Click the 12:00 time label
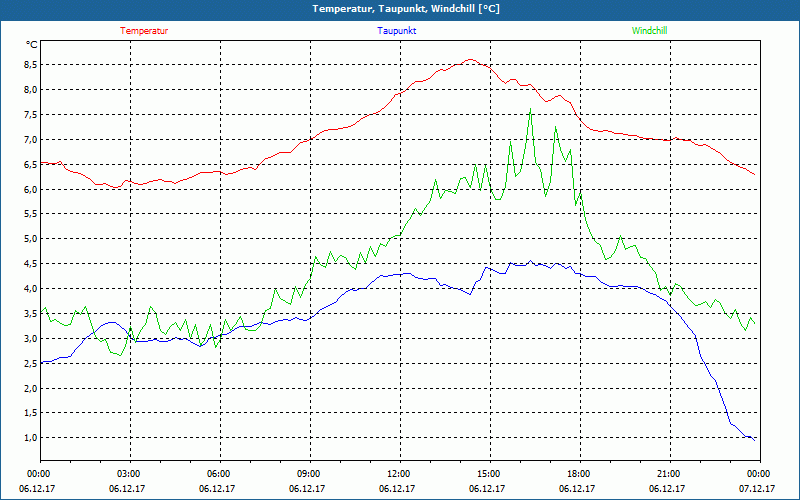Screen dimensions: 800x500 coord(400,474)
